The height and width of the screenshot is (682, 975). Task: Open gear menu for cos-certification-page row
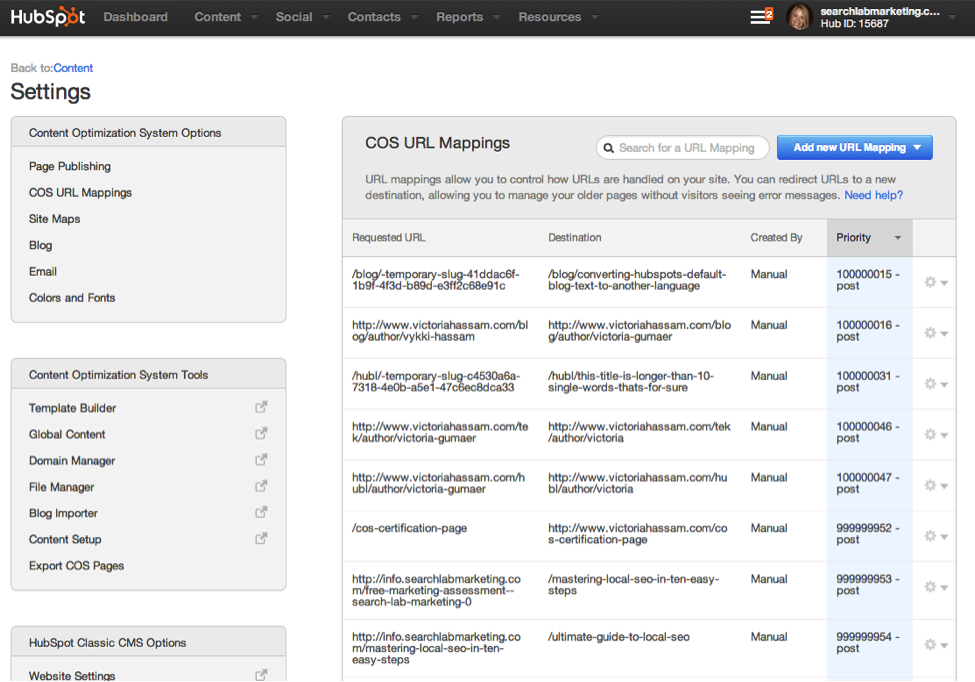click(935, 536)
